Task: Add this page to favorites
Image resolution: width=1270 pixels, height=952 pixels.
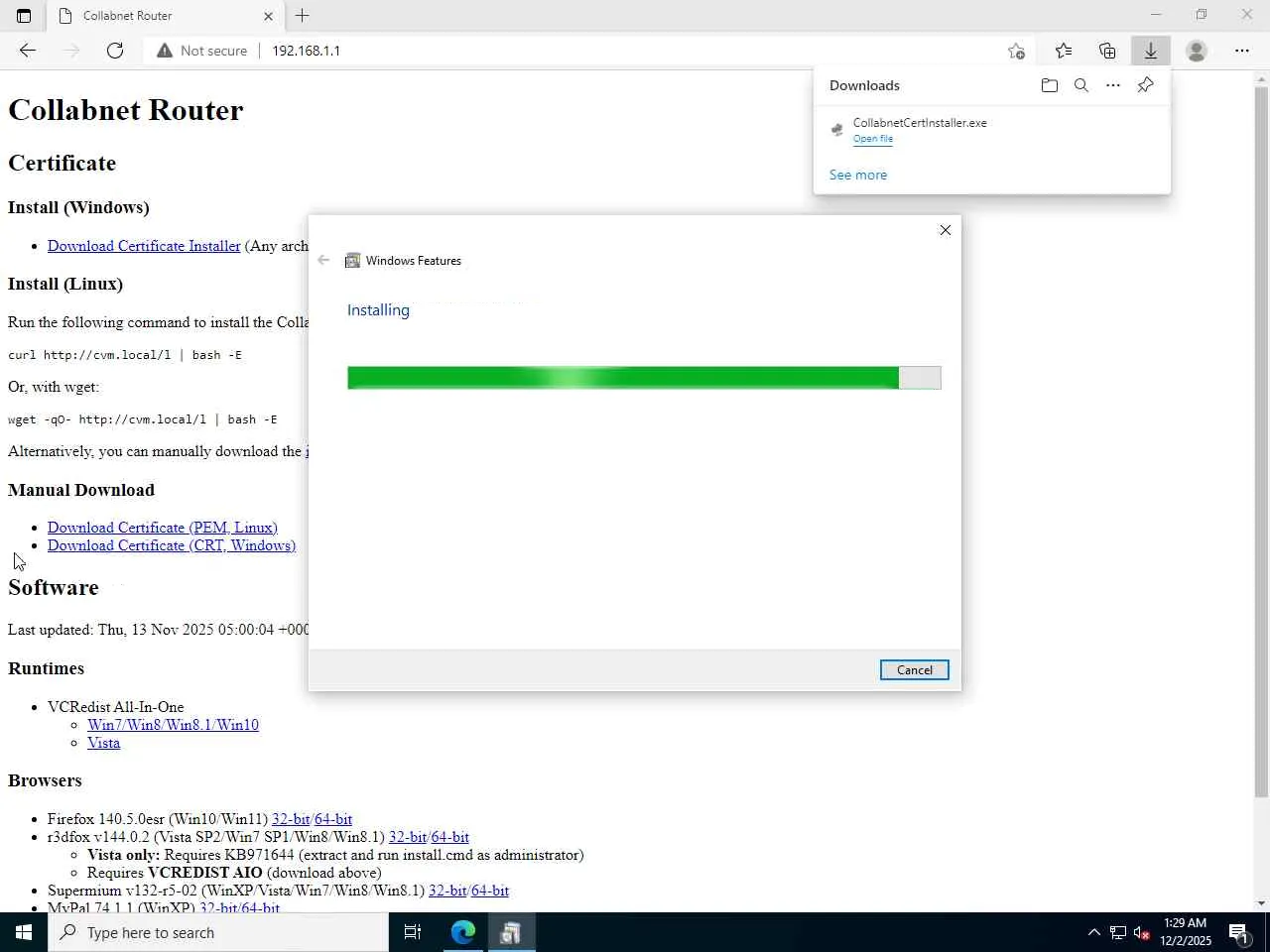Action: pyautogui.click(x=1016, y=51)
